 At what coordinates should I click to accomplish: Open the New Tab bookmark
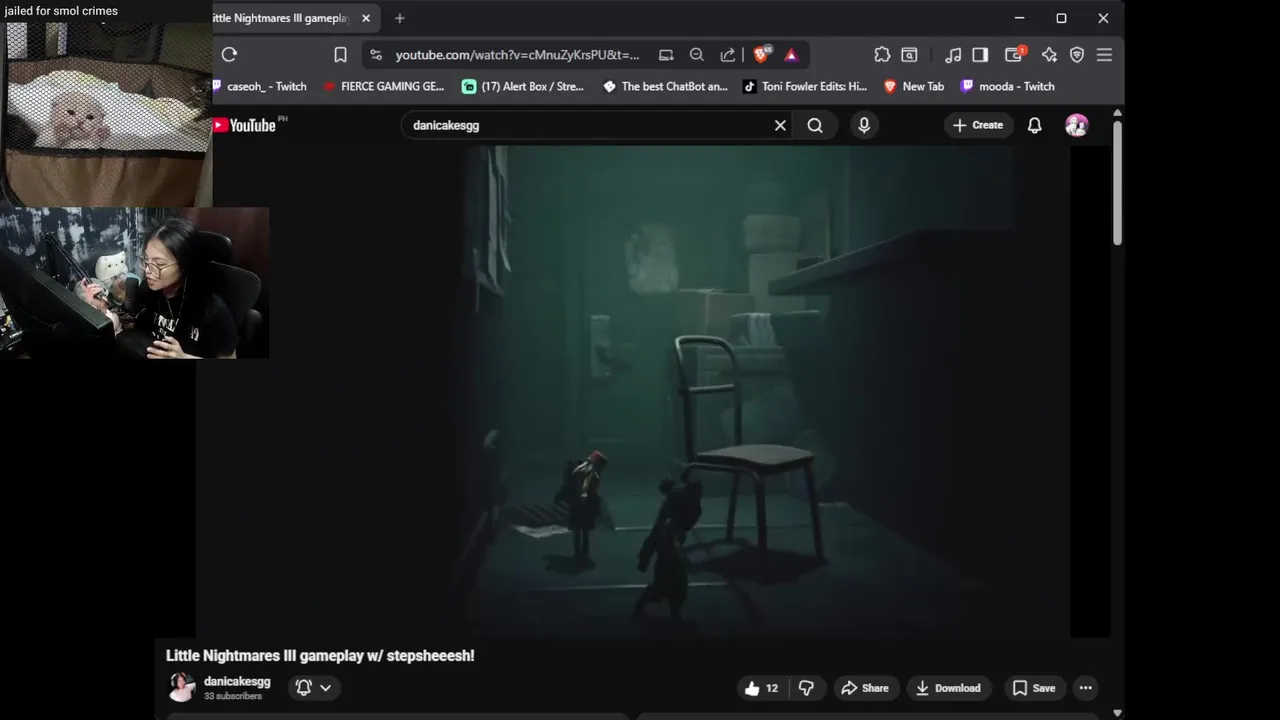click(914, 87)
